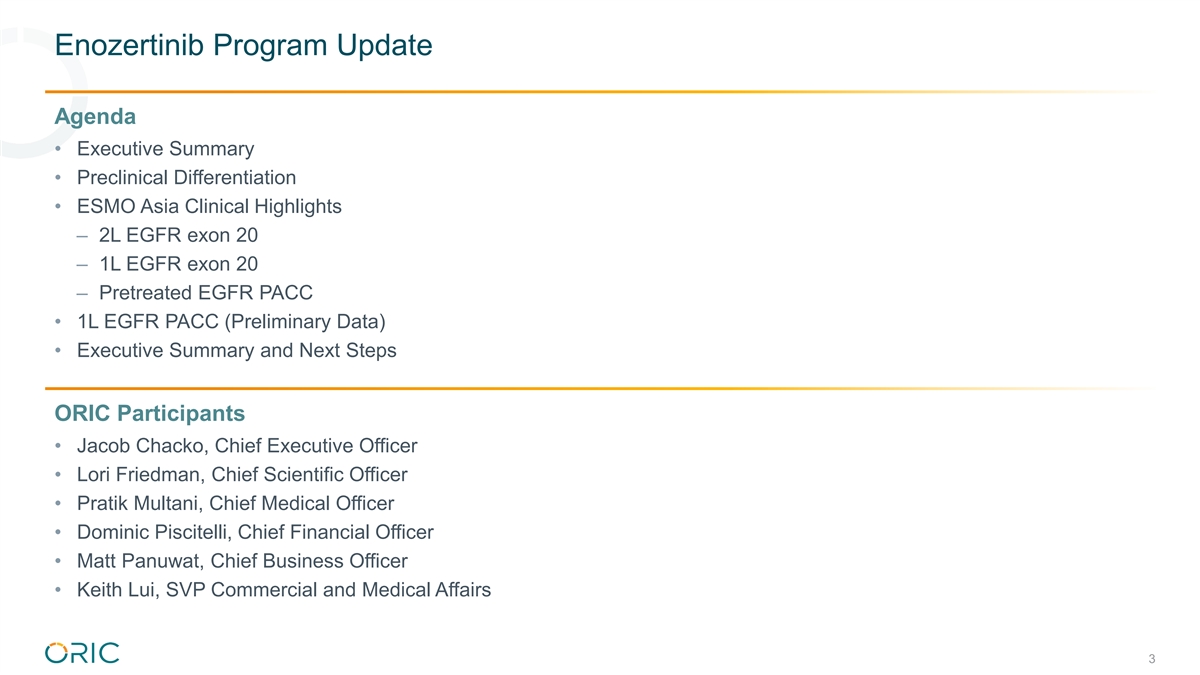Image resolution: width=1200 pixels, height=675 pixels.
Task: Click the ORIC logo in the footer
Action: [82, 653]
